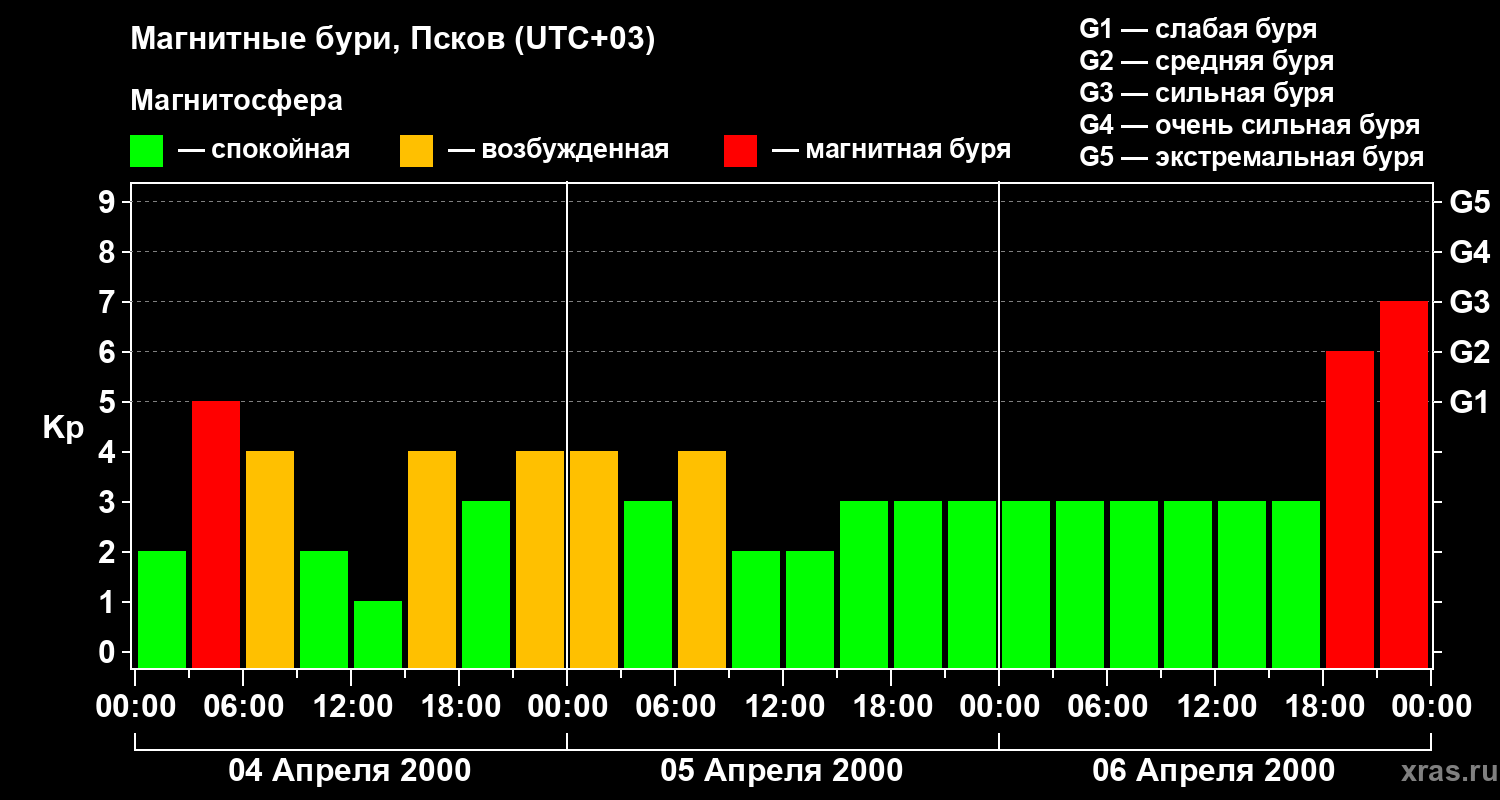Select the 15:00–18:00 orange bar on 04 Апреля
The height and width of the screenshot is (800, 1500).
tap(432, 559)
